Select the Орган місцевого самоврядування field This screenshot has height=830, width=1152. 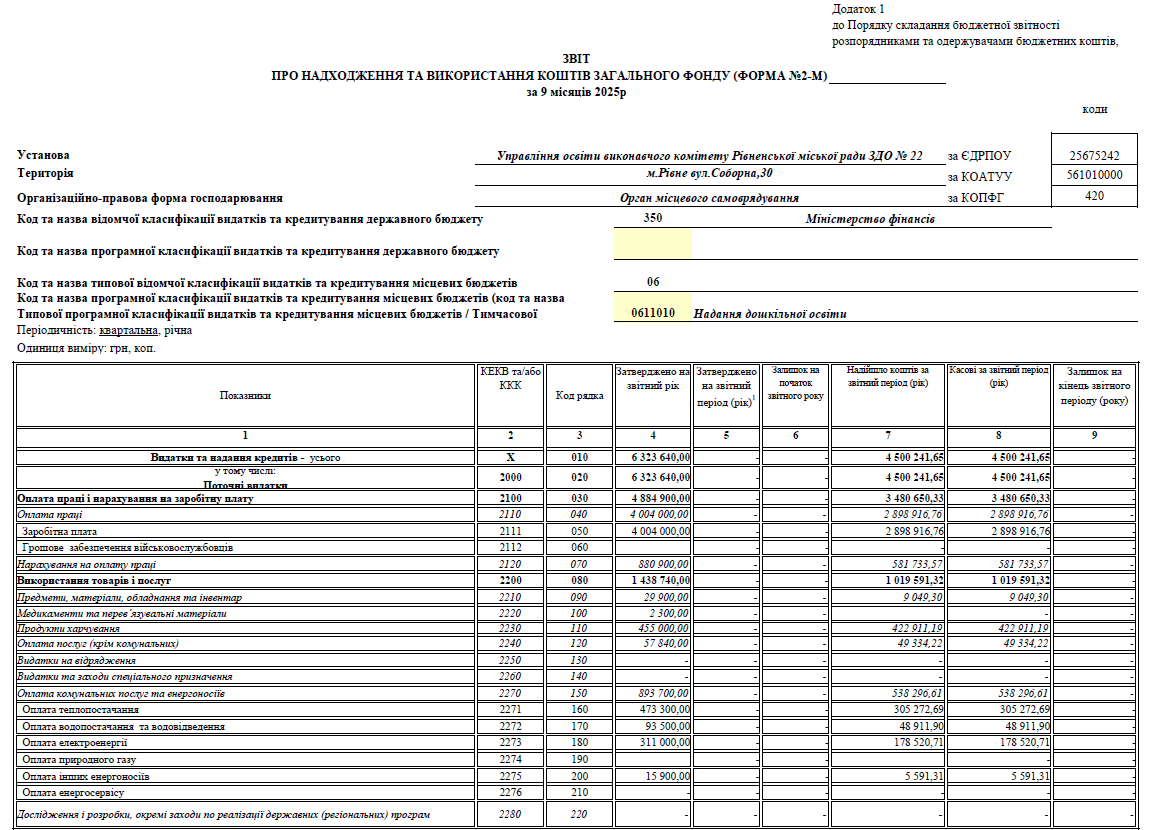pyautogui.click(x=709, y=198)
